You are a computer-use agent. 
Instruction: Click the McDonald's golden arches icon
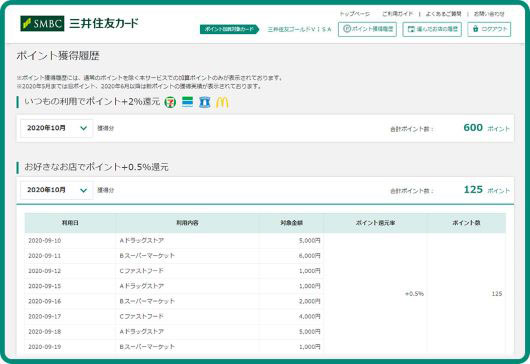point(222,102)
